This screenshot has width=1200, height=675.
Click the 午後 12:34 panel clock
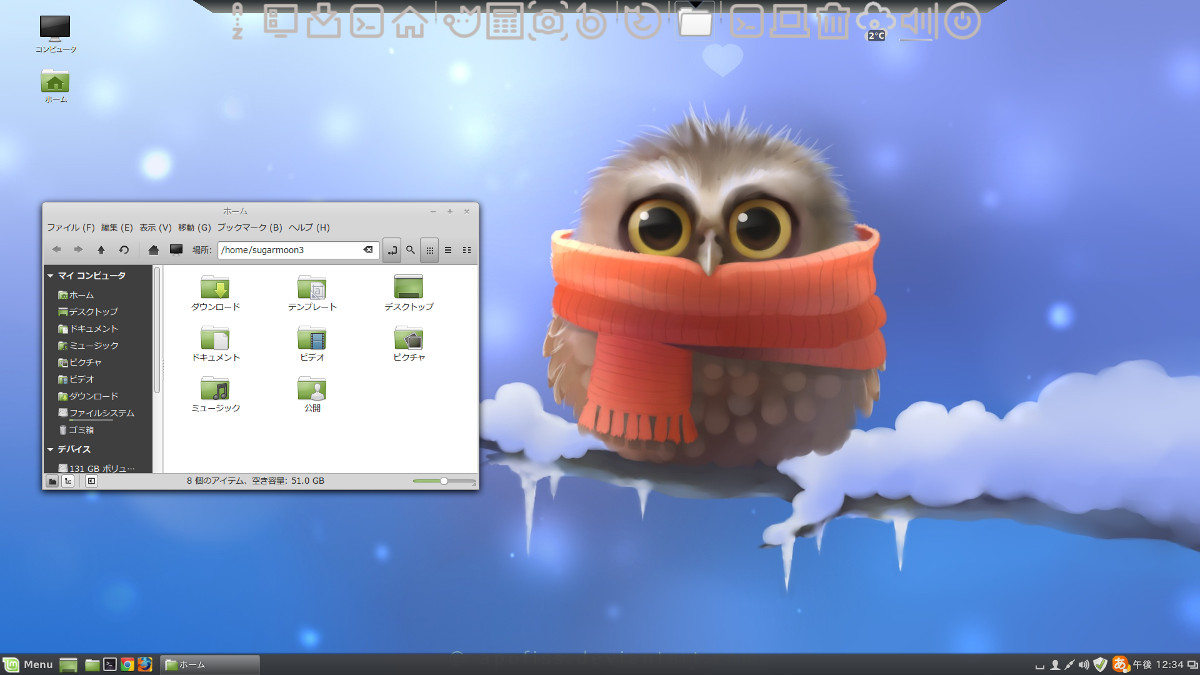(1158, 665)
